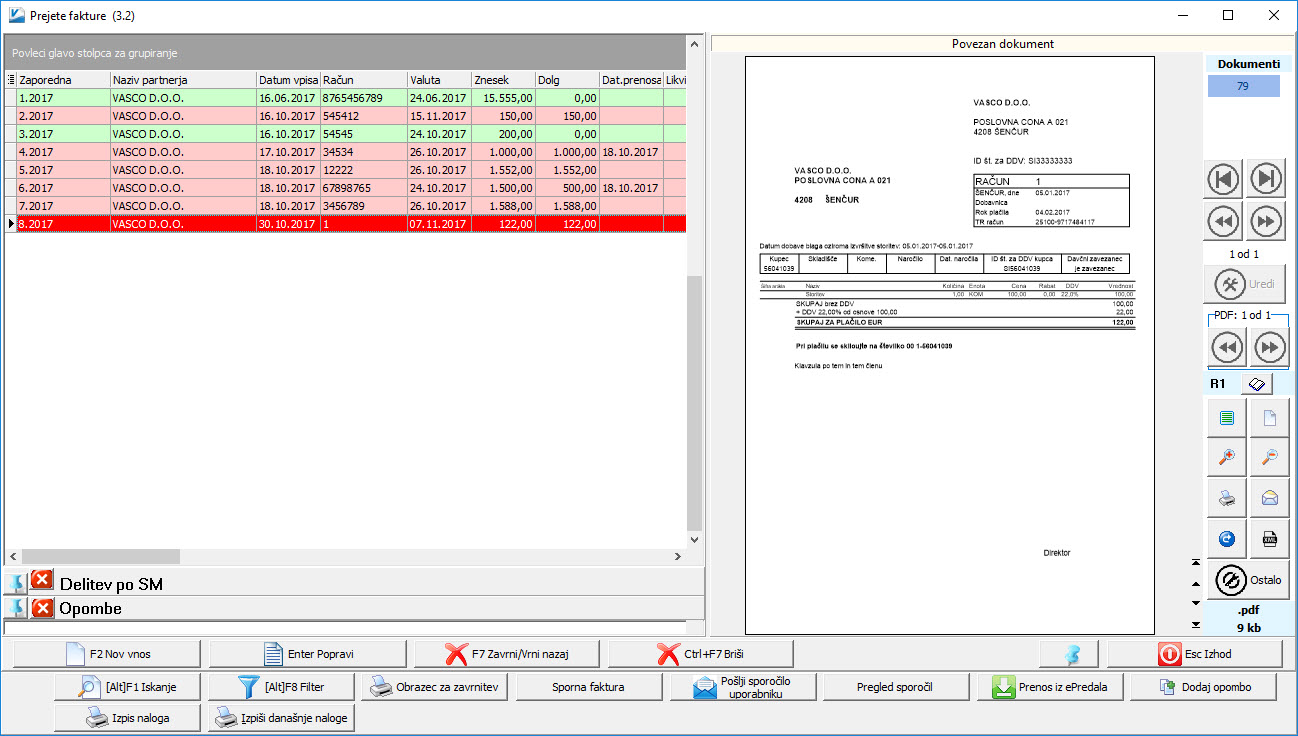Click Ctrl+F7 Briši button
1298x736 pixels.
tap(701, 654)
